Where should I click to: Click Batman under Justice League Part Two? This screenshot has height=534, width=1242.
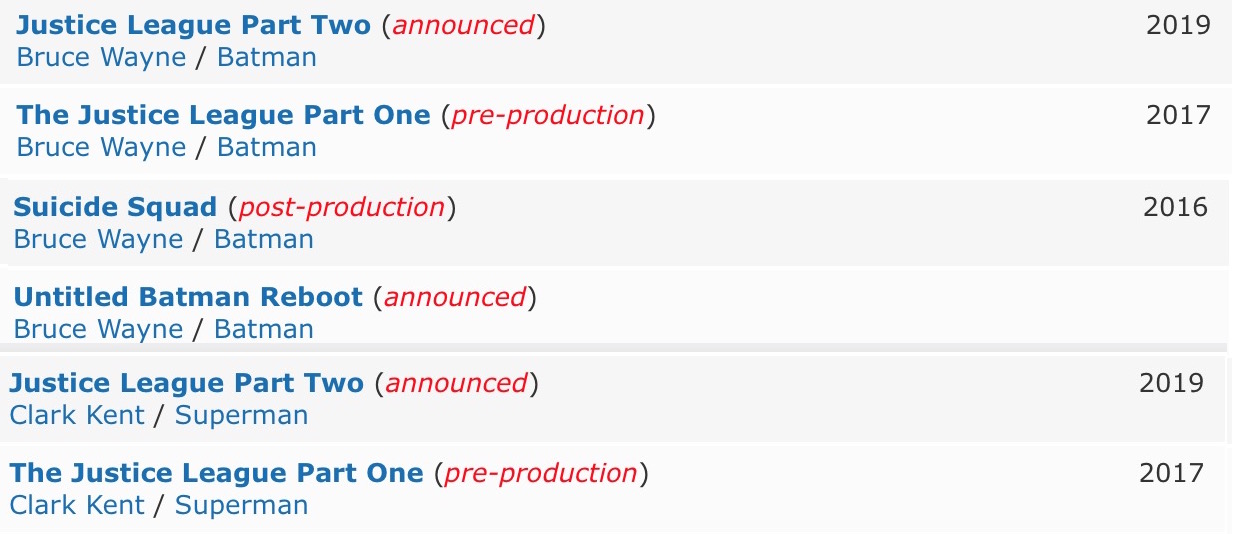(x=267, y=57)
